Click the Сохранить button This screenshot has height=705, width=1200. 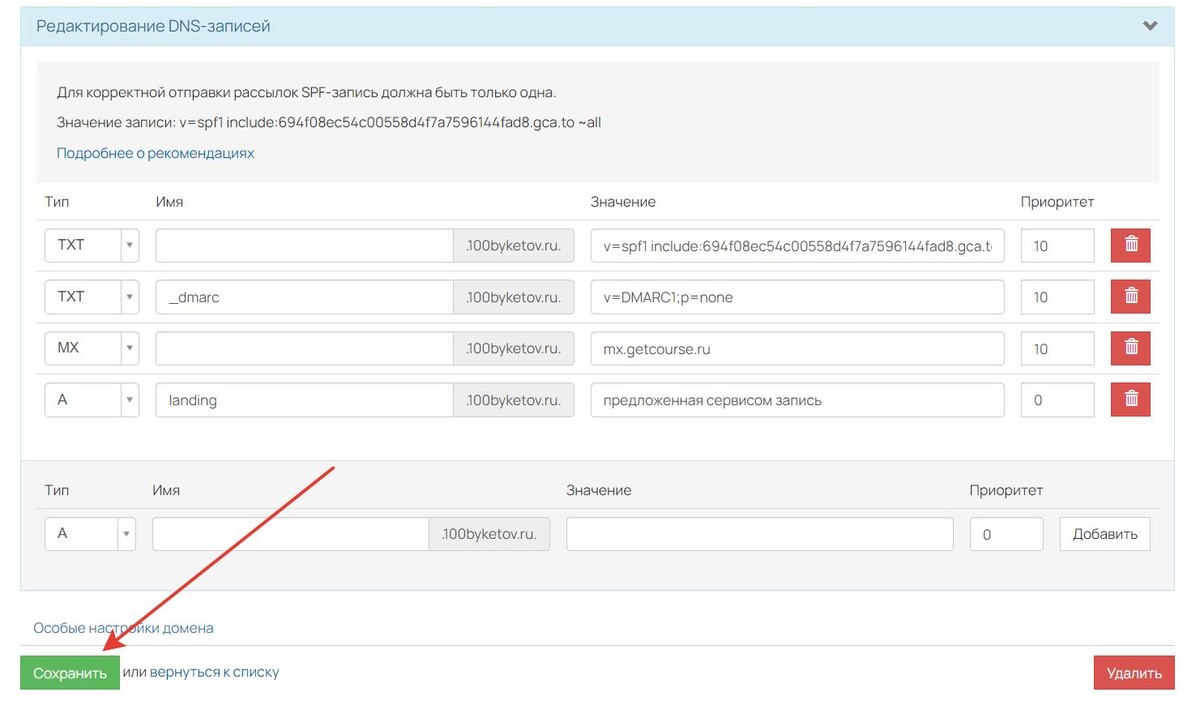tap(70, 673)
